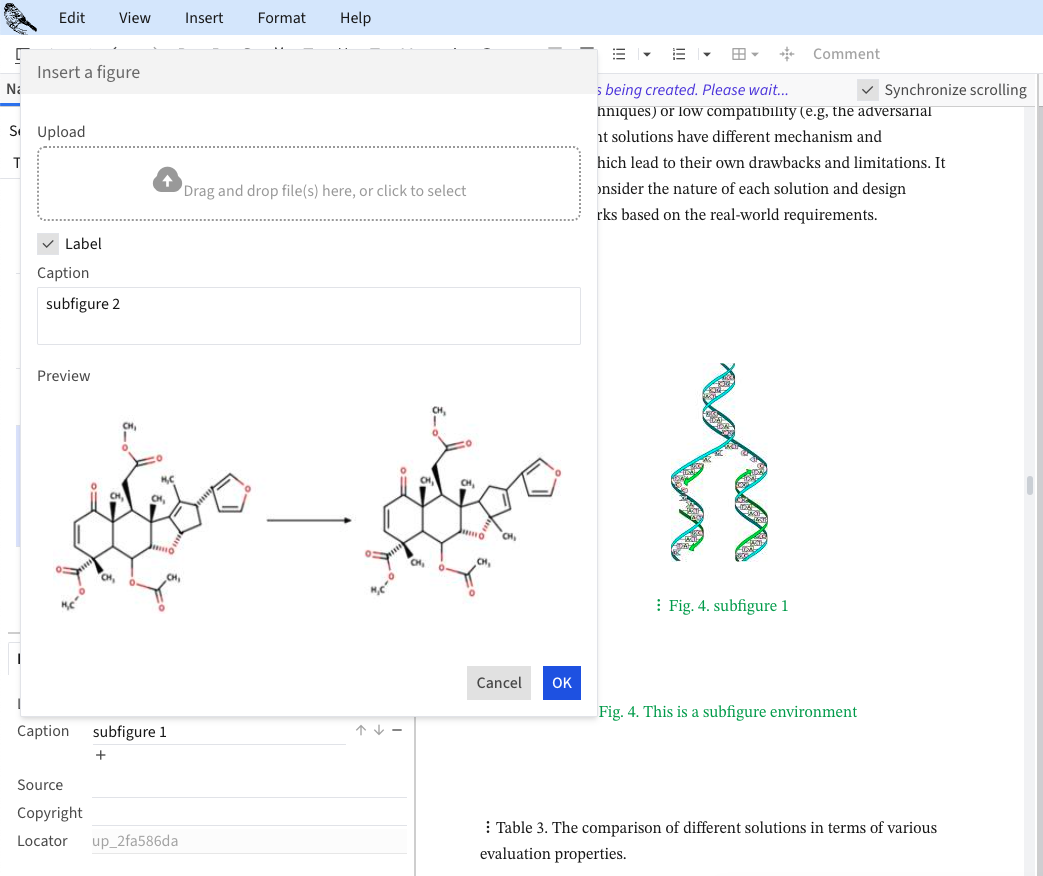Click the move handle toolbar icon

click(x=786, y=54)
